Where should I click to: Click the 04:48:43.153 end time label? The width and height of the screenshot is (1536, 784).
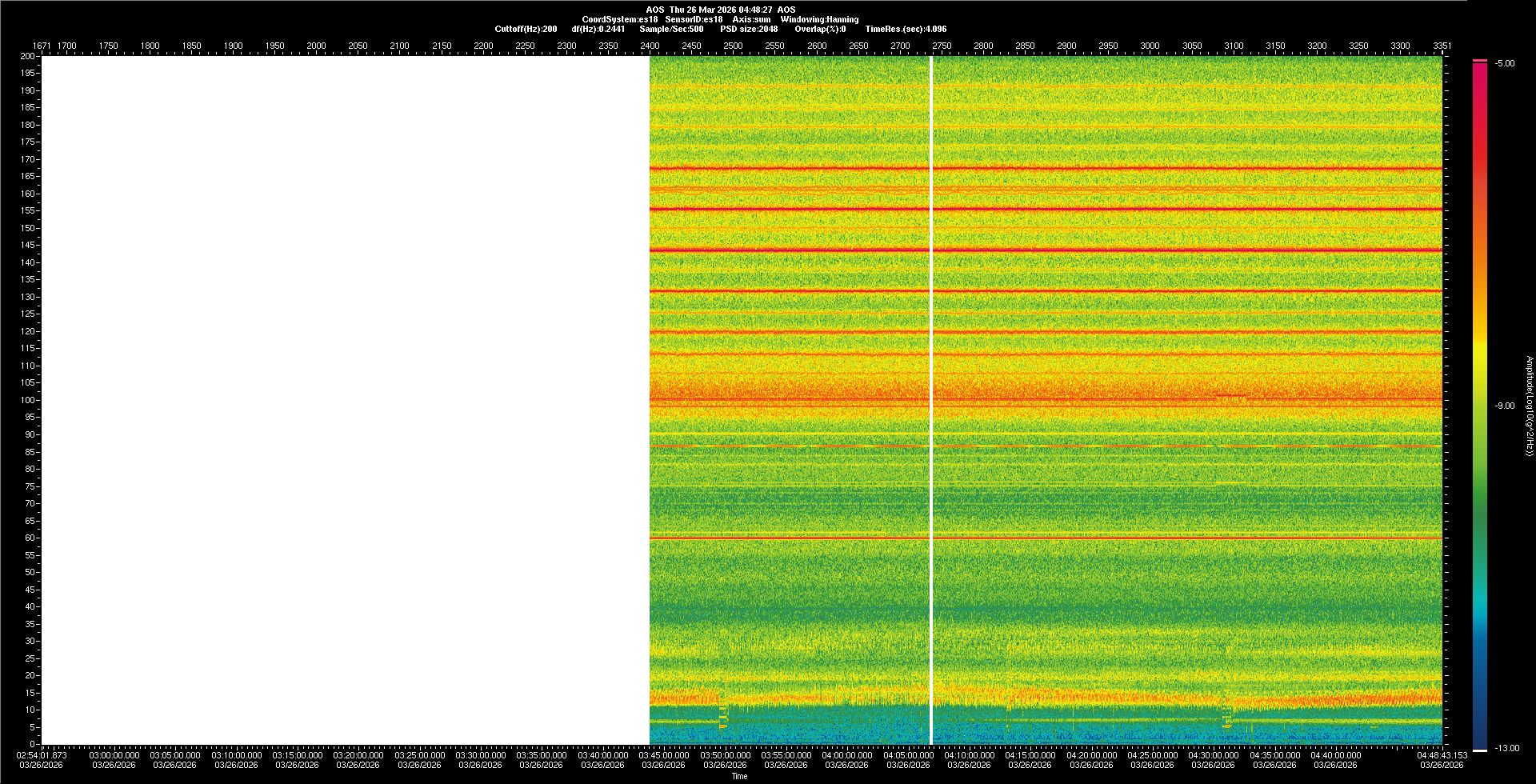pyautogui.click(x=1442, y=755)
